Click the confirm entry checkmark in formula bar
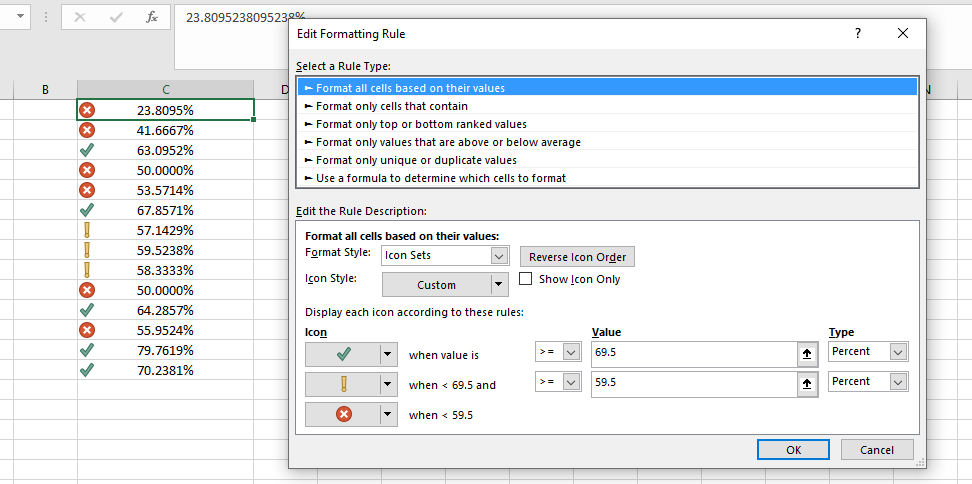 coord(116,17)
